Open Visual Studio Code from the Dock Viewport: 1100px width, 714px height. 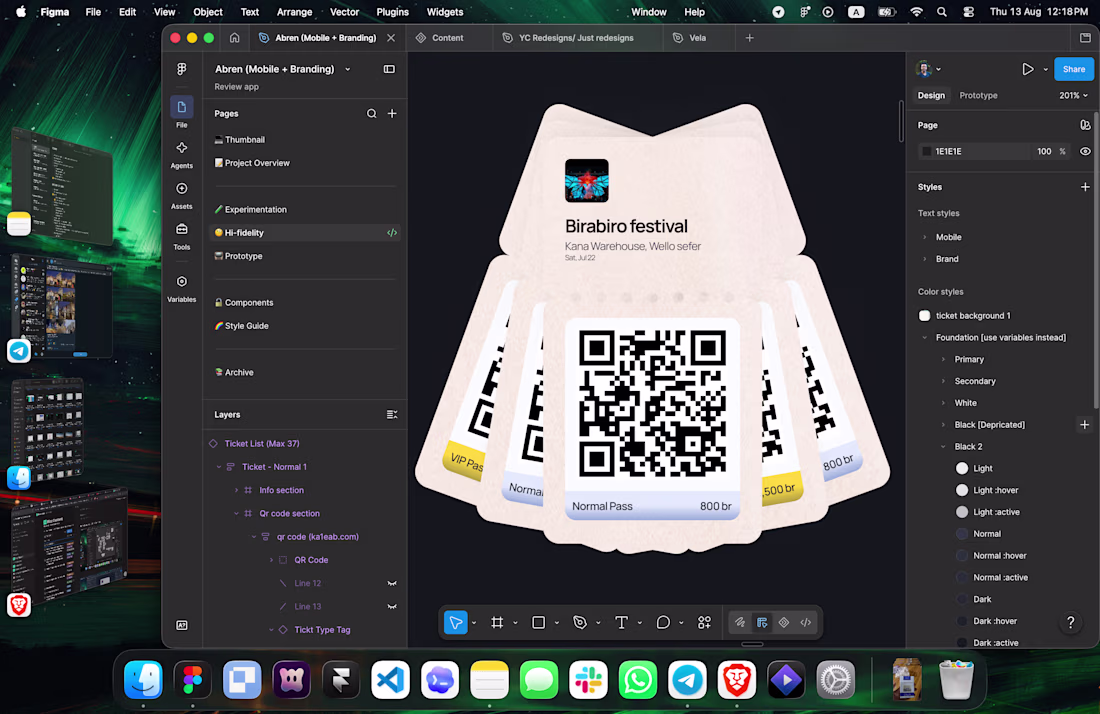coord(391,680)
